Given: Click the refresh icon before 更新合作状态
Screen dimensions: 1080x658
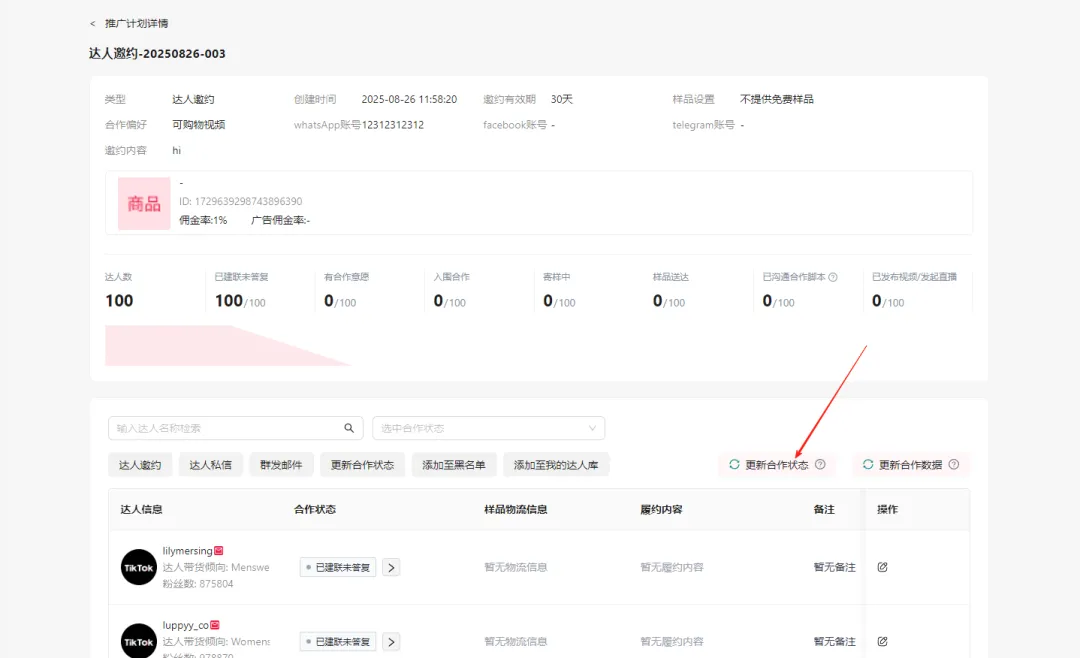Looking at the screenshot, I should (734, 464).
